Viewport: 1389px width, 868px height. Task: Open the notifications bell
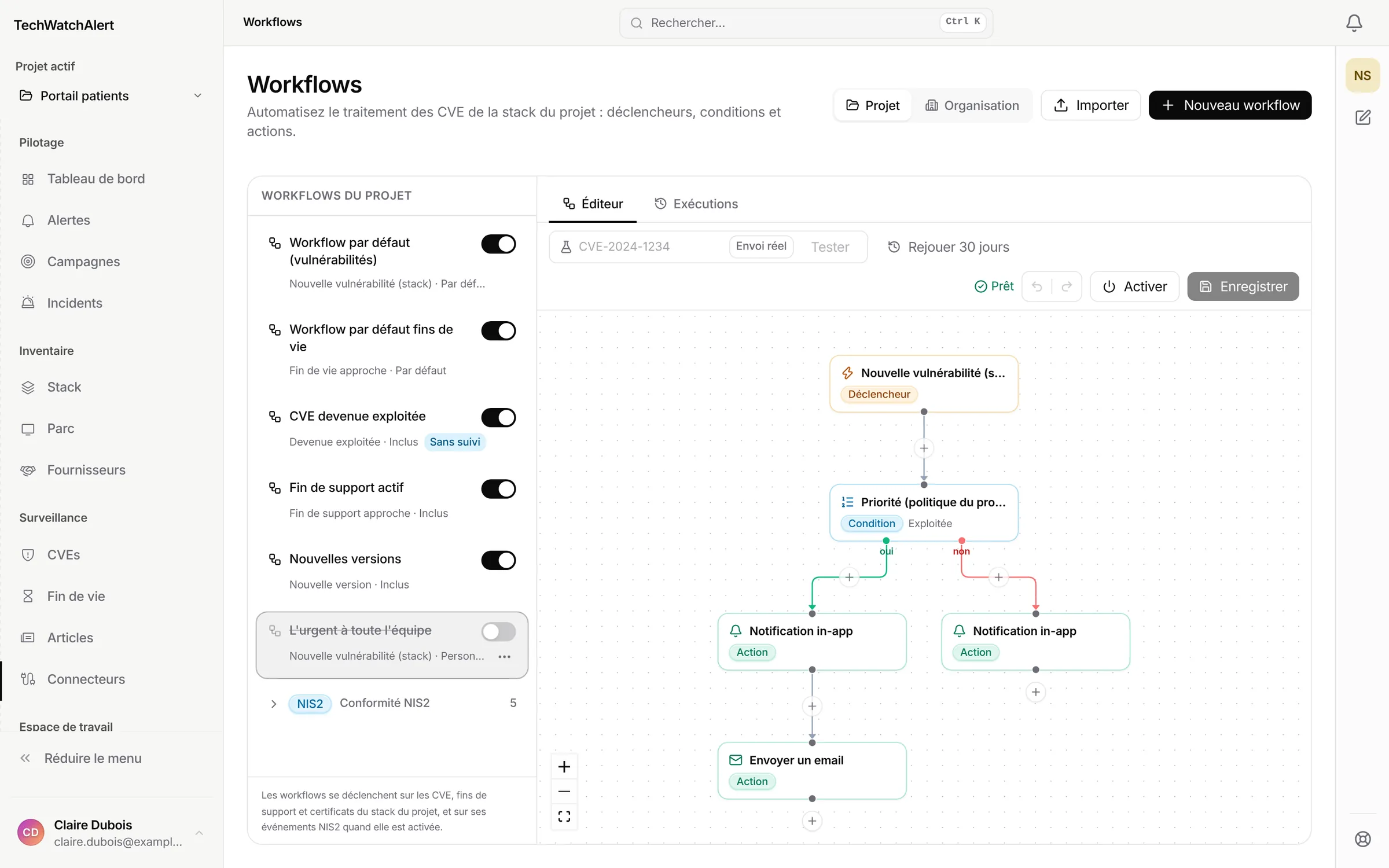click(1354, 23)
